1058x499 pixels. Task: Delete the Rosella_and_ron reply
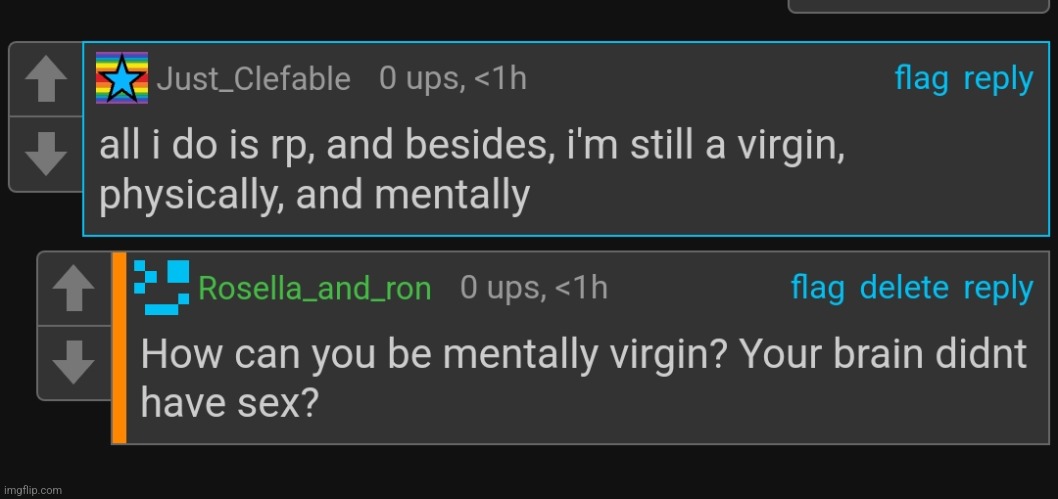tap(904, 288)
